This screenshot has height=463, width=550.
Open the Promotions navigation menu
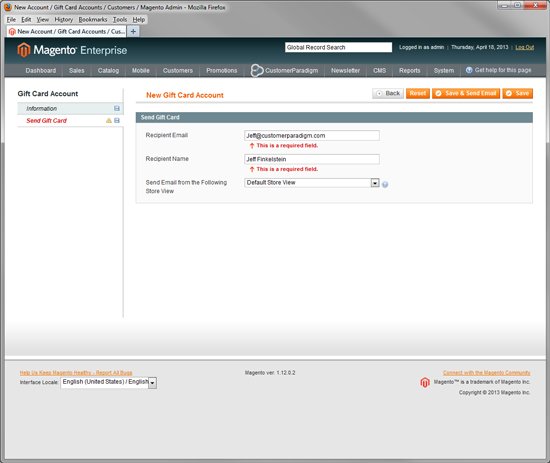click(x=222, y=71)
